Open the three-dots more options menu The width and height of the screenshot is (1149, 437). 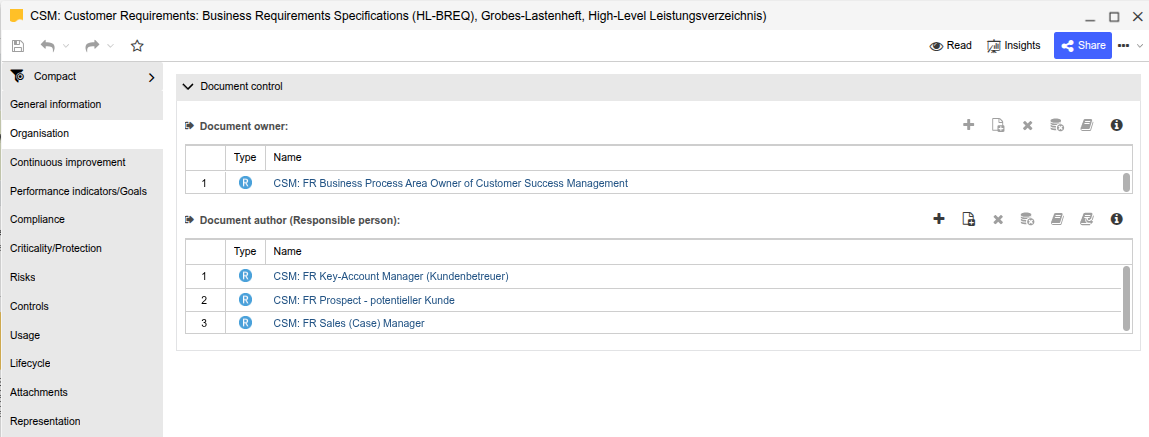click(1123, 45)
